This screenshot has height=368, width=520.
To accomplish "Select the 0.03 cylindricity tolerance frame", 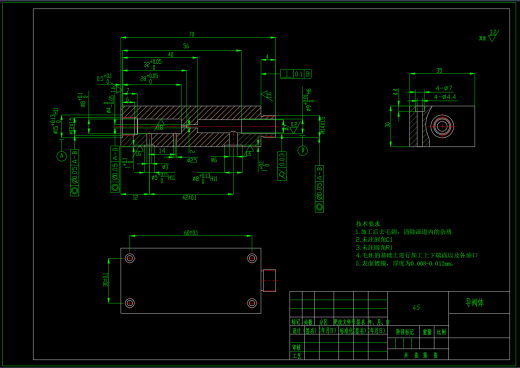I will coord(282,166).
